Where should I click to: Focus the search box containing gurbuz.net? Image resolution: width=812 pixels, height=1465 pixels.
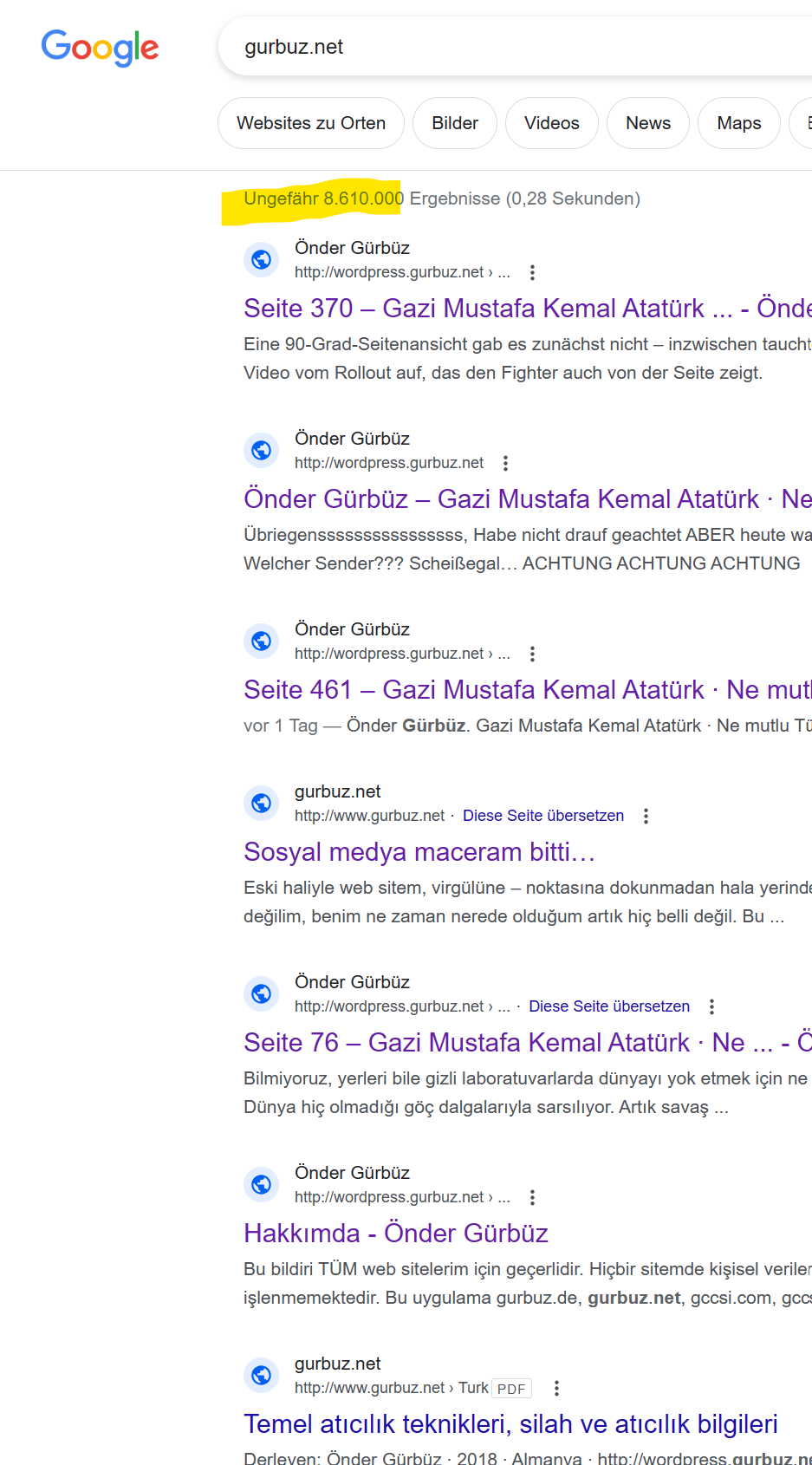[516, 47]
